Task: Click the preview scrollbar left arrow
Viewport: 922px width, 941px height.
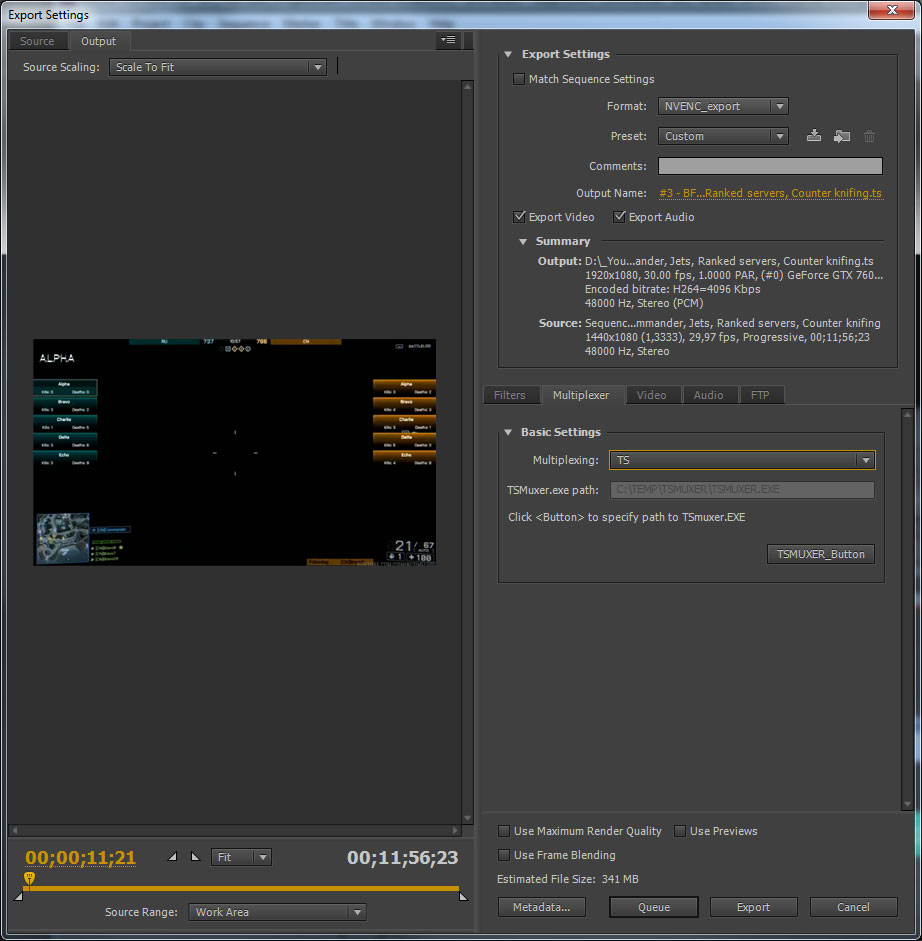Action: [15, 831]
